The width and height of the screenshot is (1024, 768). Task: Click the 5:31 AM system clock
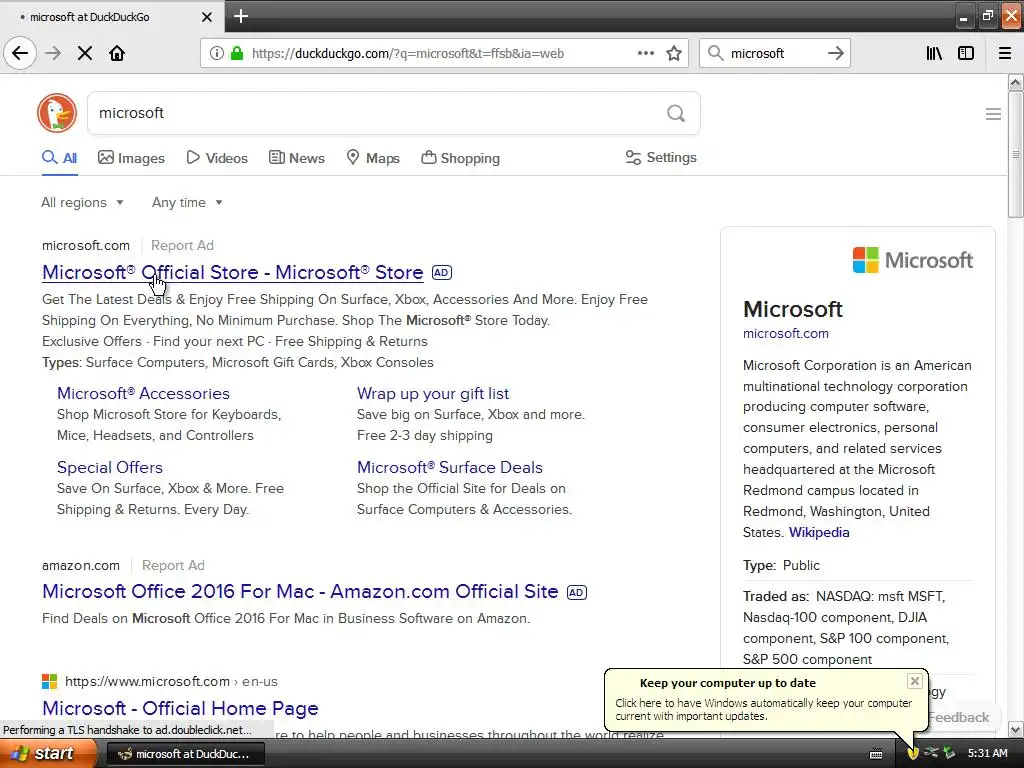[x=987, y=754]
